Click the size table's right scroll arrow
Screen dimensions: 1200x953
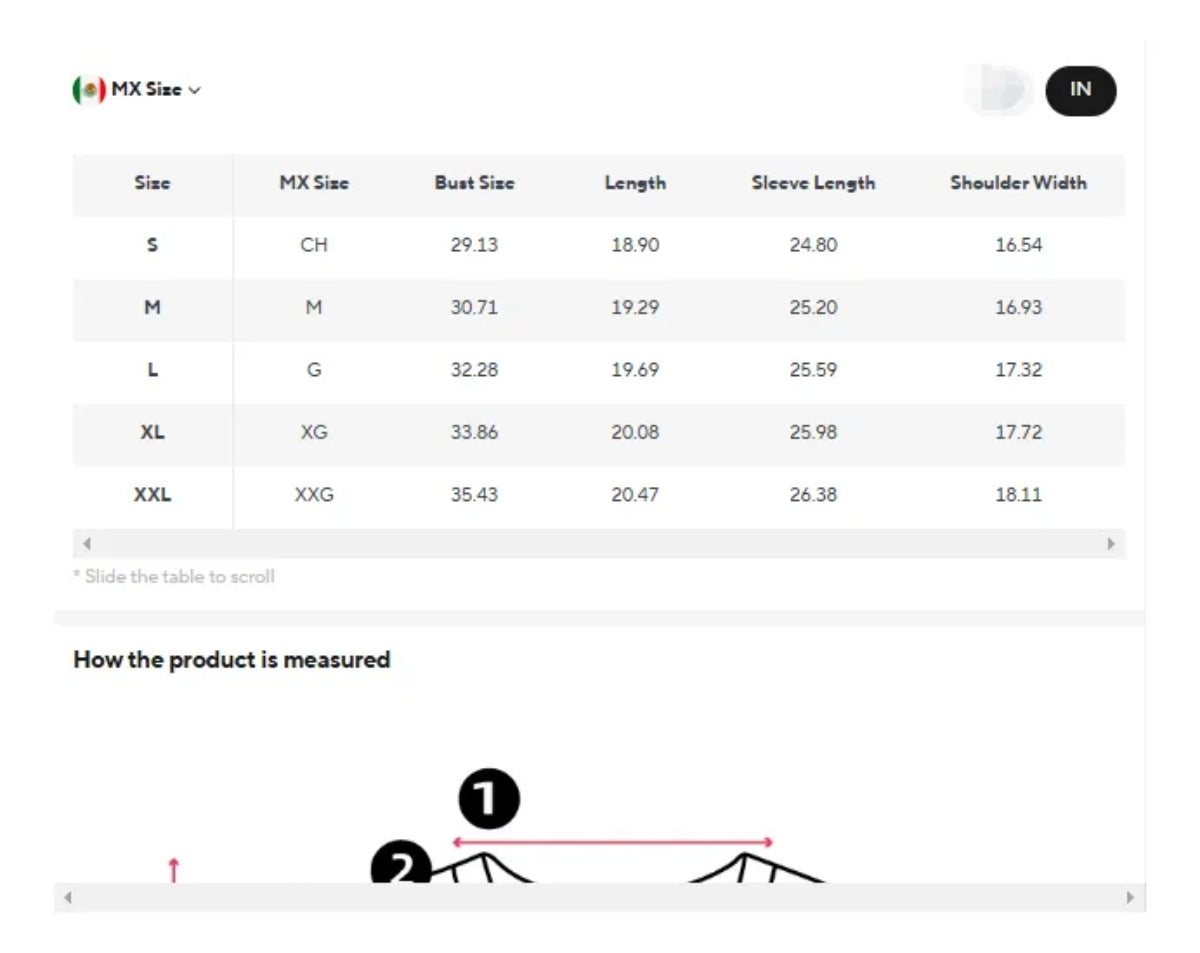1111,544
